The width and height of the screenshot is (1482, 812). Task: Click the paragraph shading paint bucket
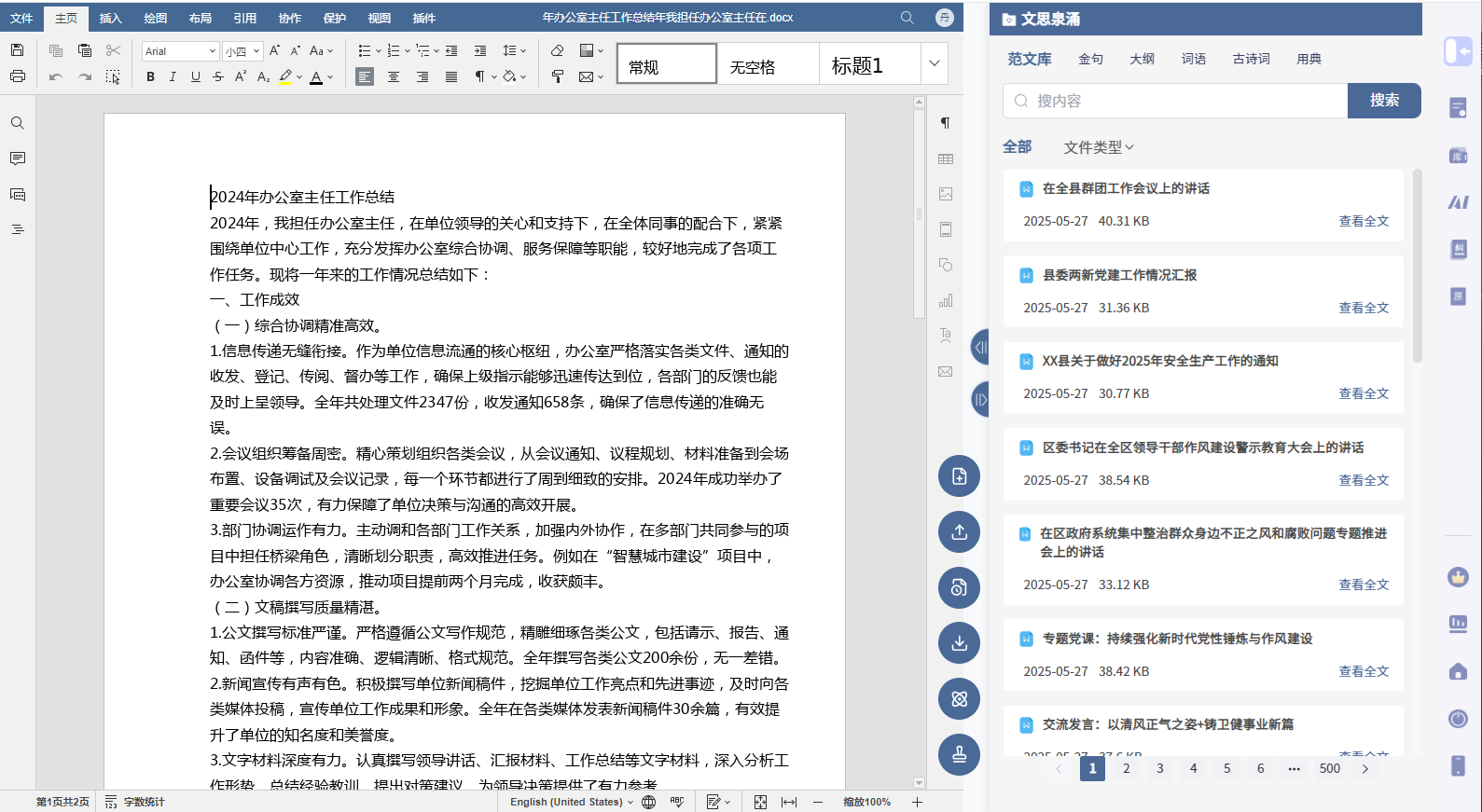click(509, 76)
